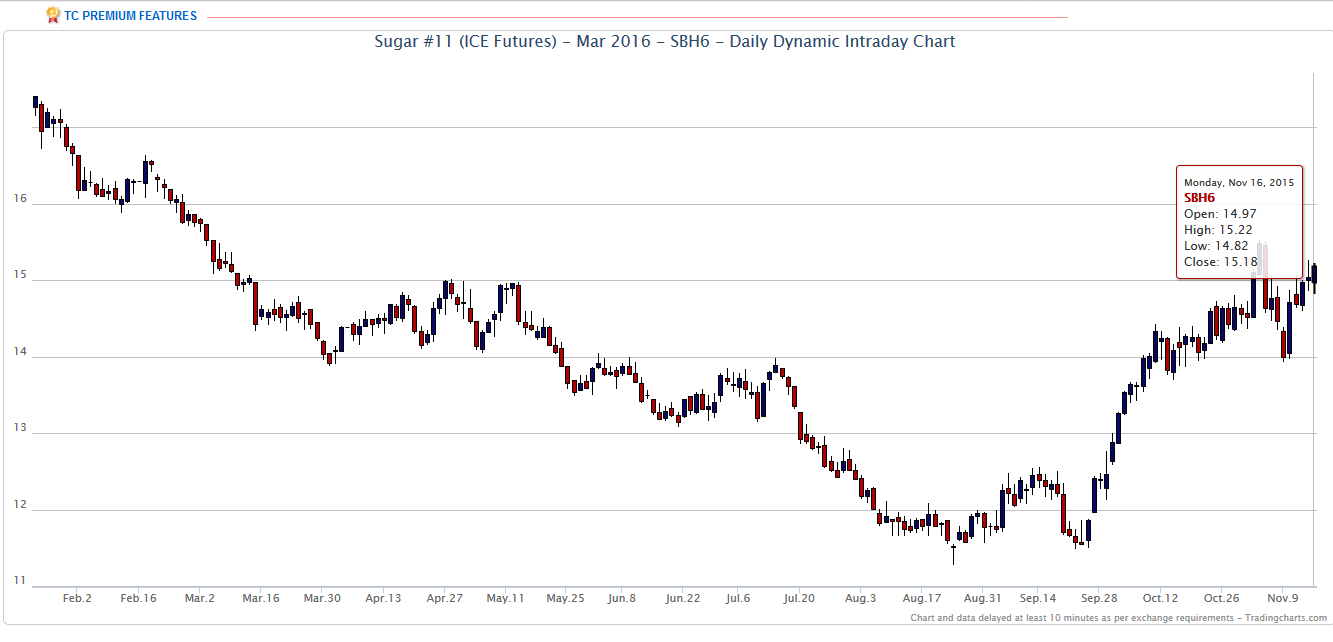
Task: Click the Jul.20 date axis label
Action: tap(798, 599)
